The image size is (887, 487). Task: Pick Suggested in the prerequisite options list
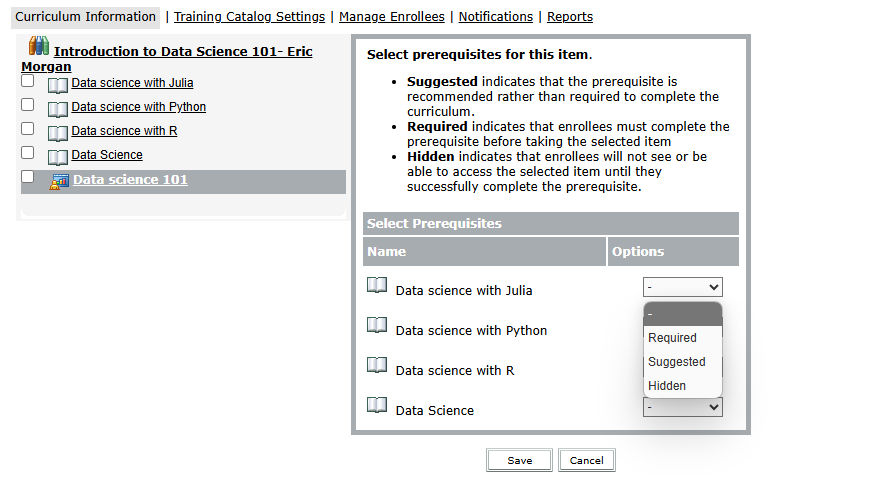[x=676, y=362]
